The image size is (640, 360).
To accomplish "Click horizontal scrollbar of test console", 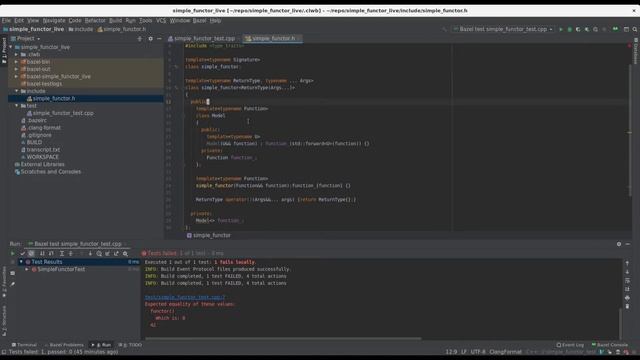I will pyautogui.click(x=283, y=338).
